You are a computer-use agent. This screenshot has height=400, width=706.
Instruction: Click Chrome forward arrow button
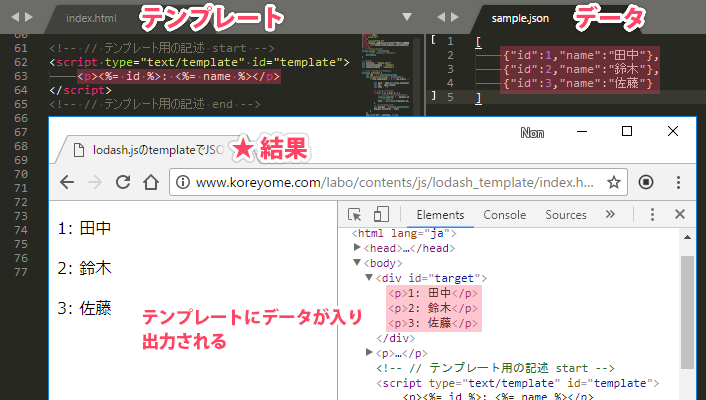(x=95, y=182)
